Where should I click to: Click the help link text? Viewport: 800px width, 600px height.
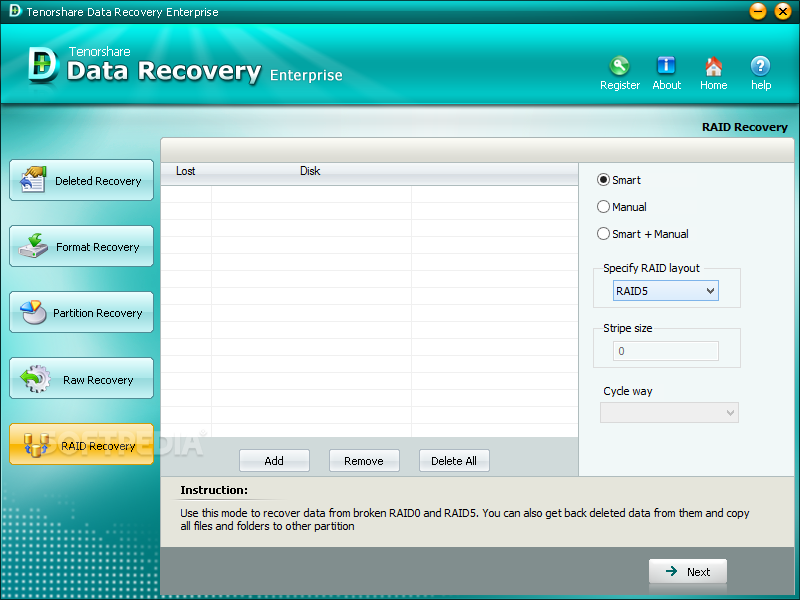point(761,85)
